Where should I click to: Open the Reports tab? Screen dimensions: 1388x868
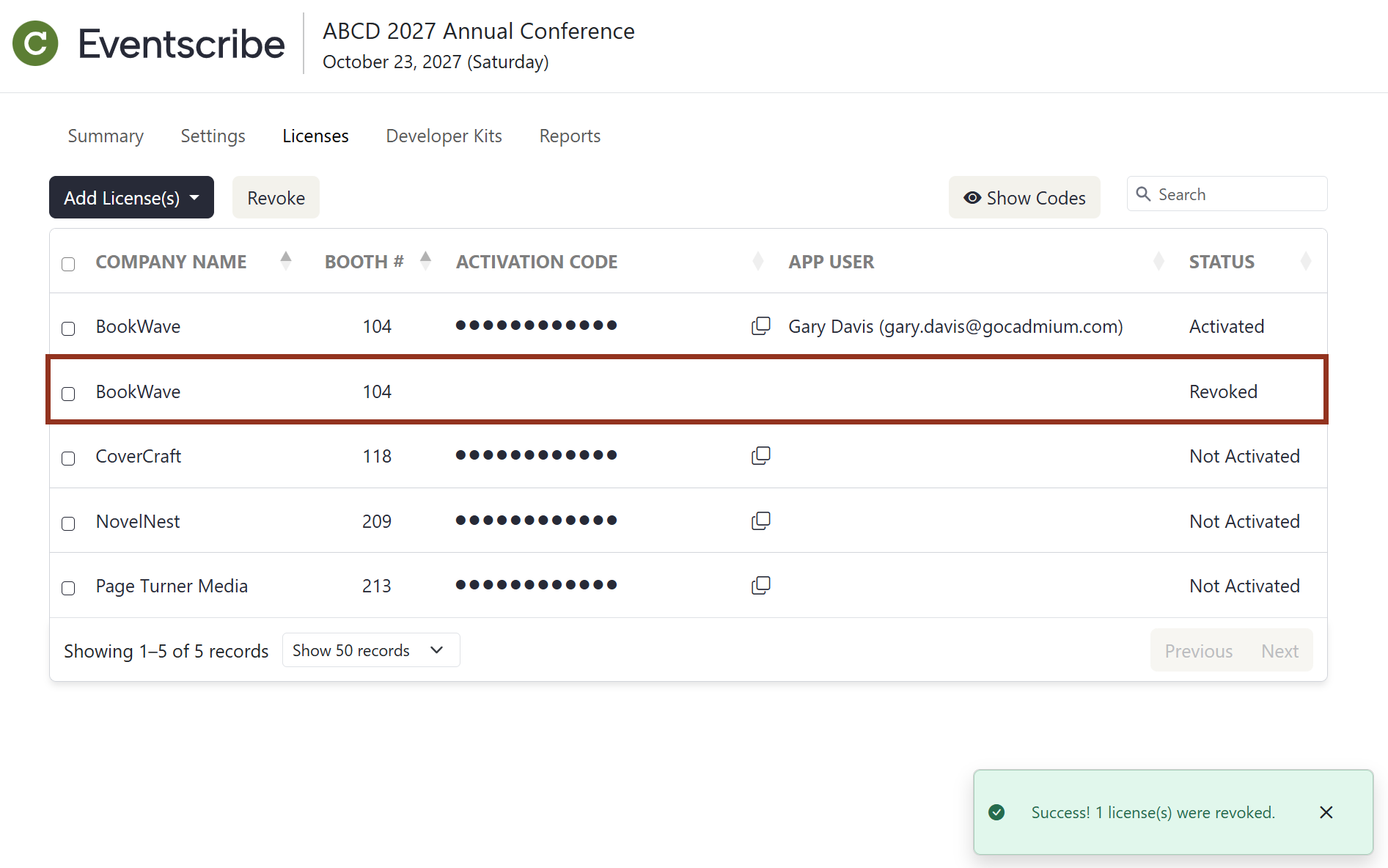pyautogui.click(x=570, y=136)
